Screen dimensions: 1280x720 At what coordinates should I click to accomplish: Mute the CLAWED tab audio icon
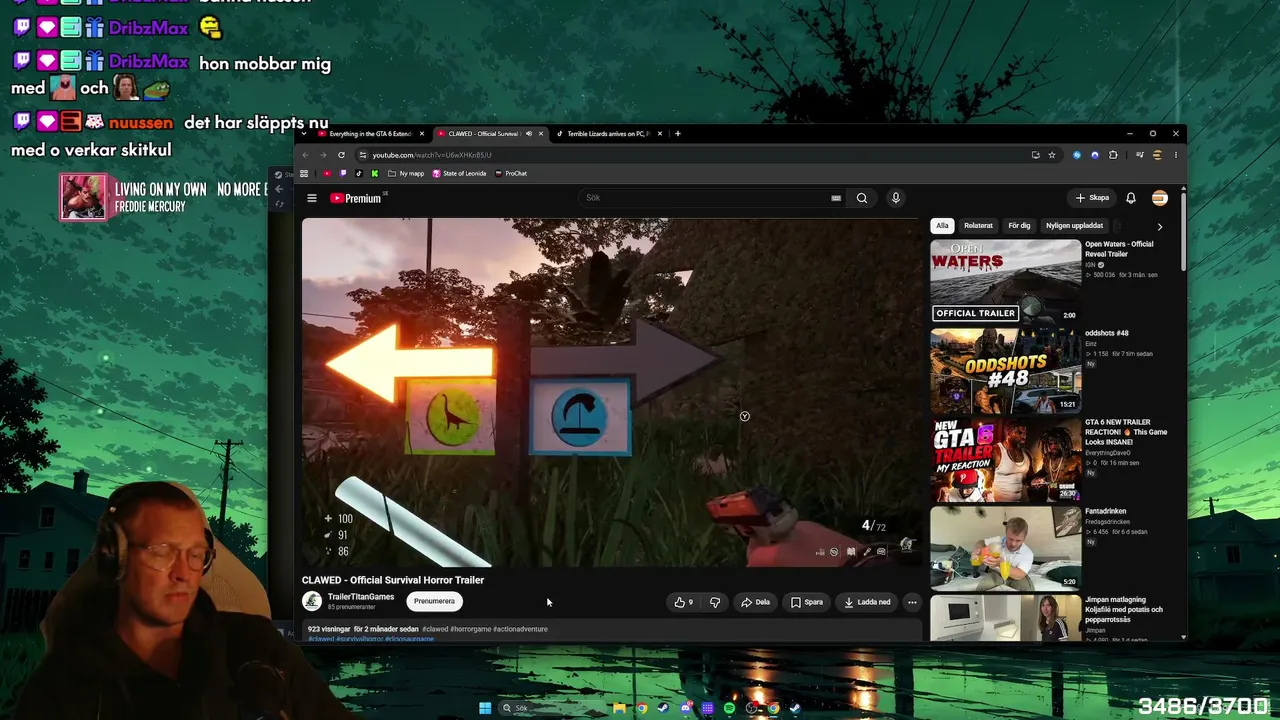pos(529,134)
